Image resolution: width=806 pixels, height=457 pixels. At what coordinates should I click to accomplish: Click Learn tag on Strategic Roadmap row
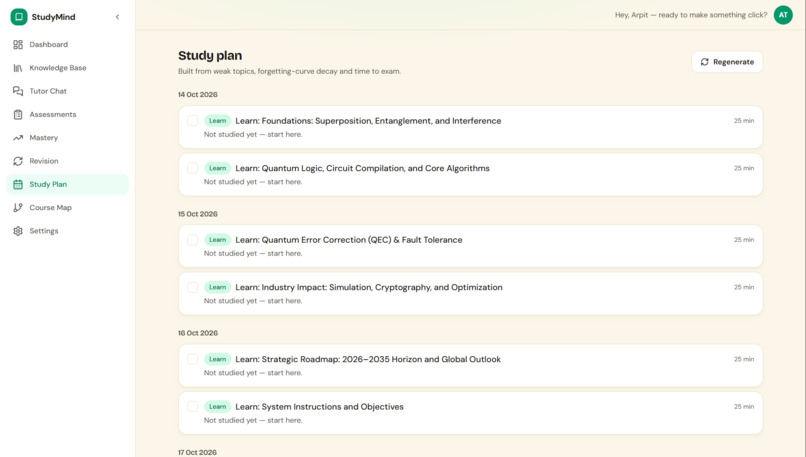coord(217,359)
